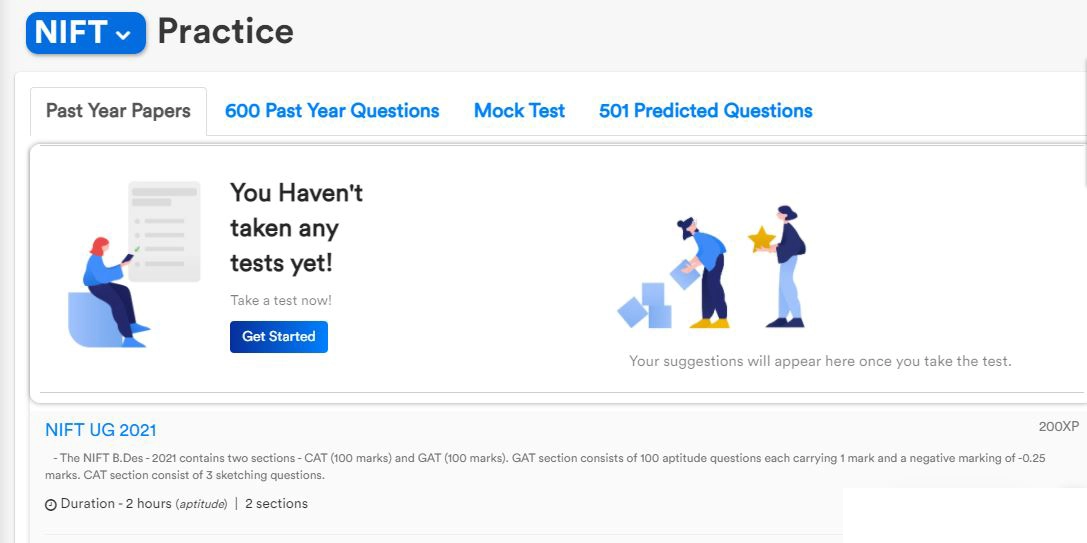Switch to the Past Year Papers tab
This screenshot has width=1087, height=543.
(118, 111)
